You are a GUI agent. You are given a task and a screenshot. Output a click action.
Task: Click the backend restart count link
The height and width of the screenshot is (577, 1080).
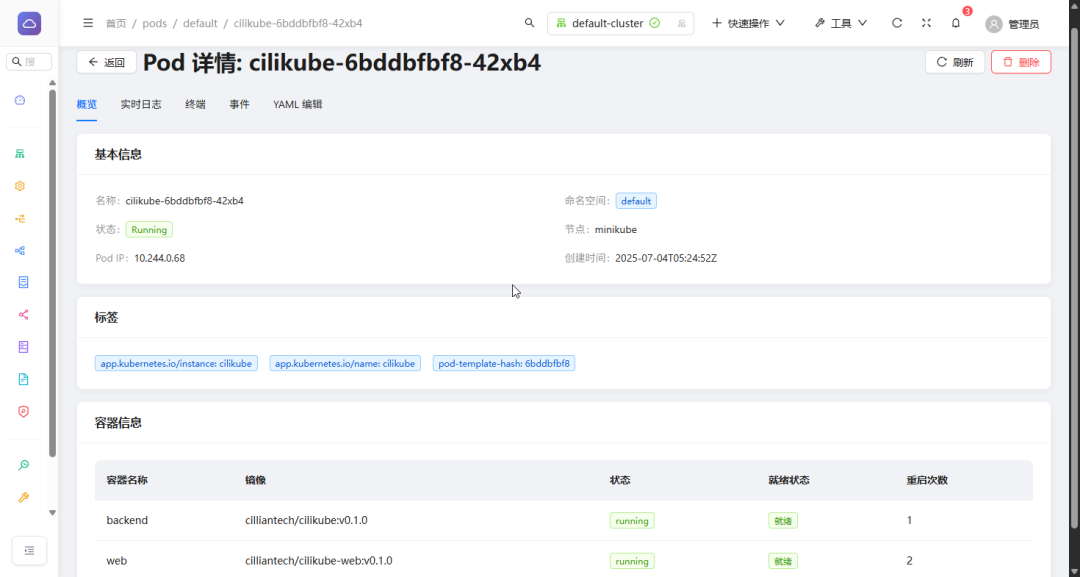[909, 520]
